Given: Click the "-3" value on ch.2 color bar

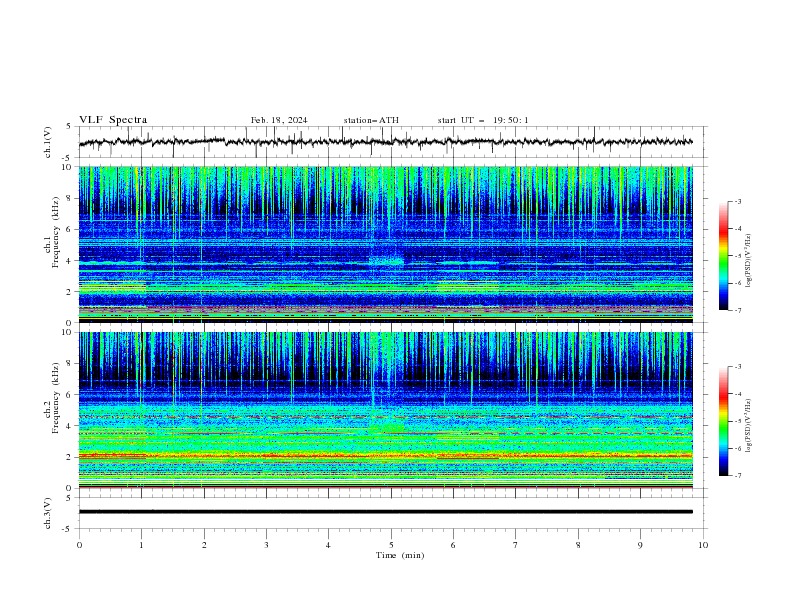Looking at the screenshot, I should click(737, 367).
